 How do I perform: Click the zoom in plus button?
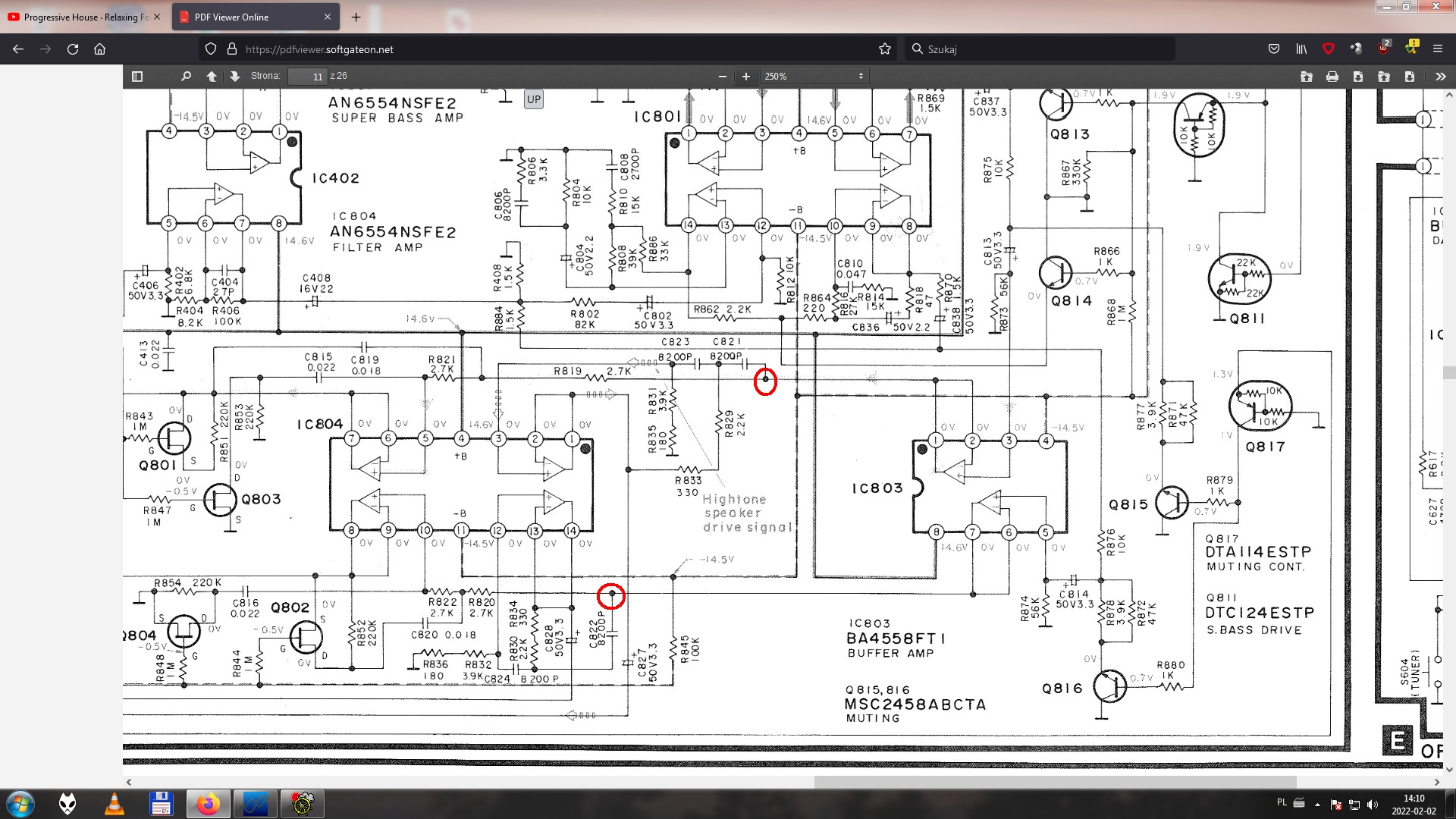tap(746, 76)
